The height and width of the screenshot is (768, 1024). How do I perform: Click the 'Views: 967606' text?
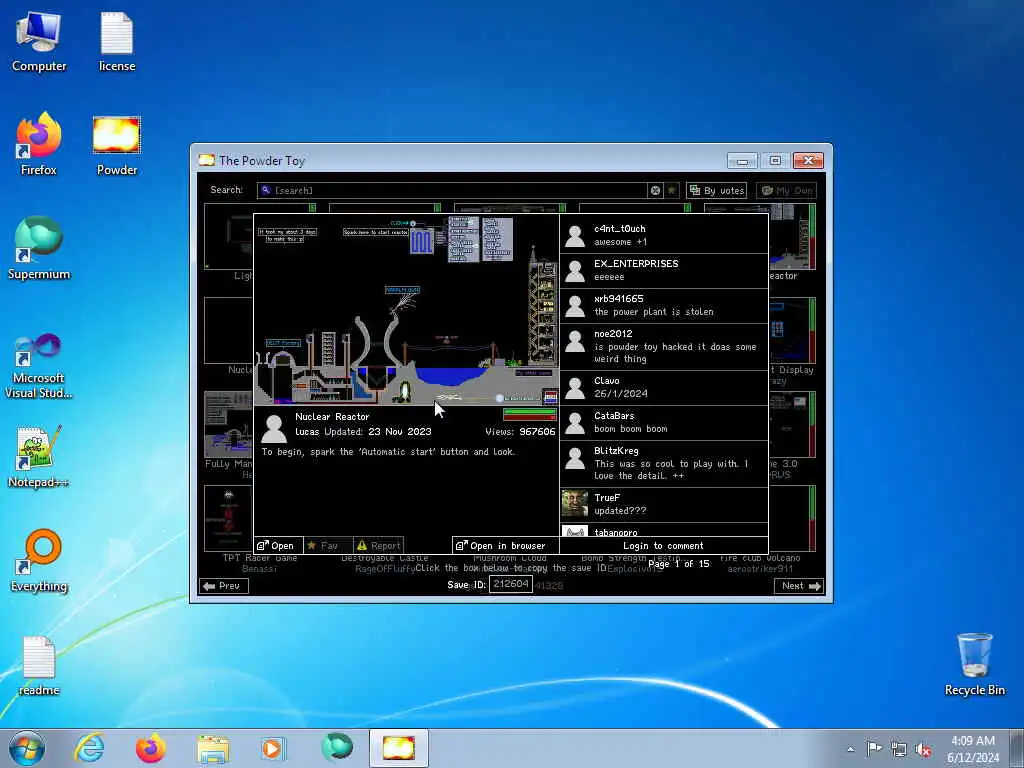pyautogui.click(x=520, y=432)
